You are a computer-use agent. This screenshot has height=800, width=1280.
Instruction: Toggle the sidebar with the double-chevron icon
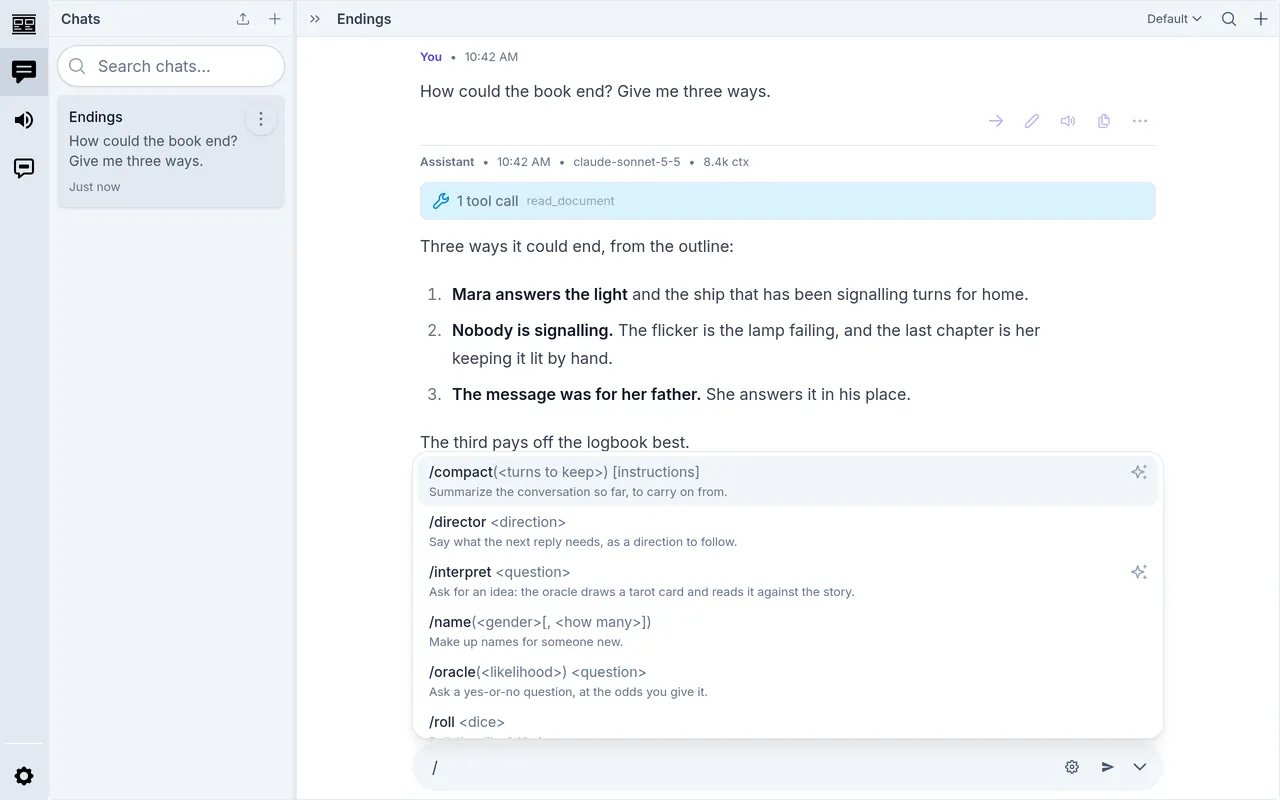[x=315, y=19]
